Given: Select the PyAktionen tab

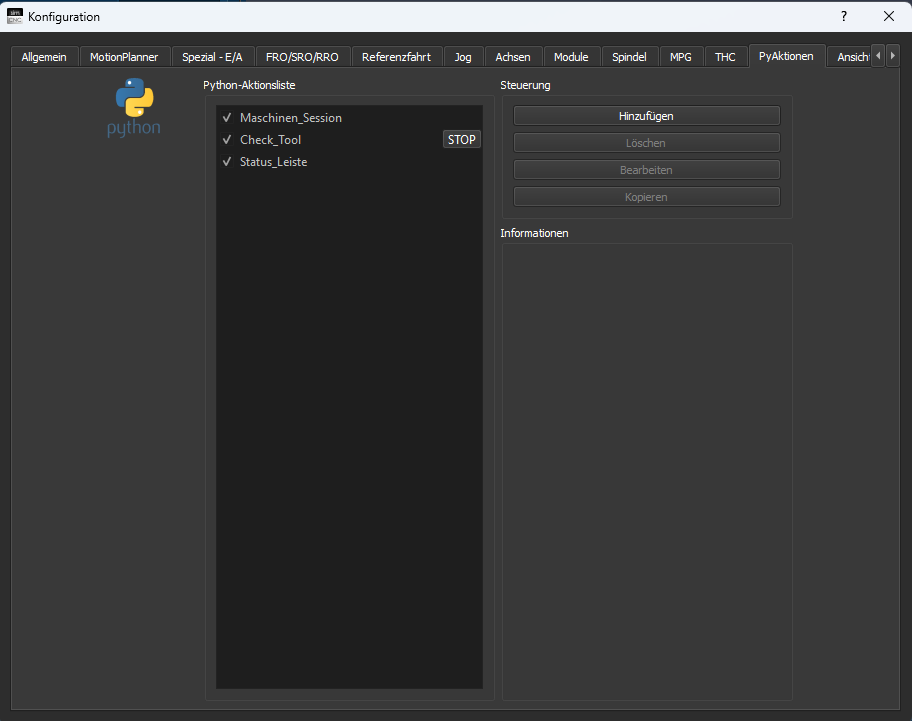Looking at the screenshot, I should pyautogui.click(x=786, y=56).
